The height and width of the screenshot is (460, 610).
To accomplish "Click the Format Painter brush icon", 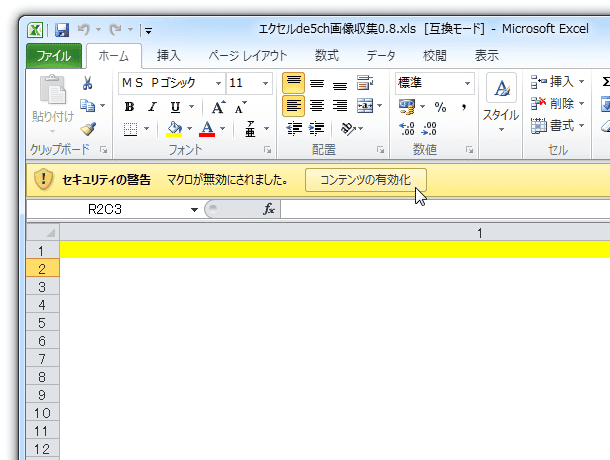I will (88, 129).
